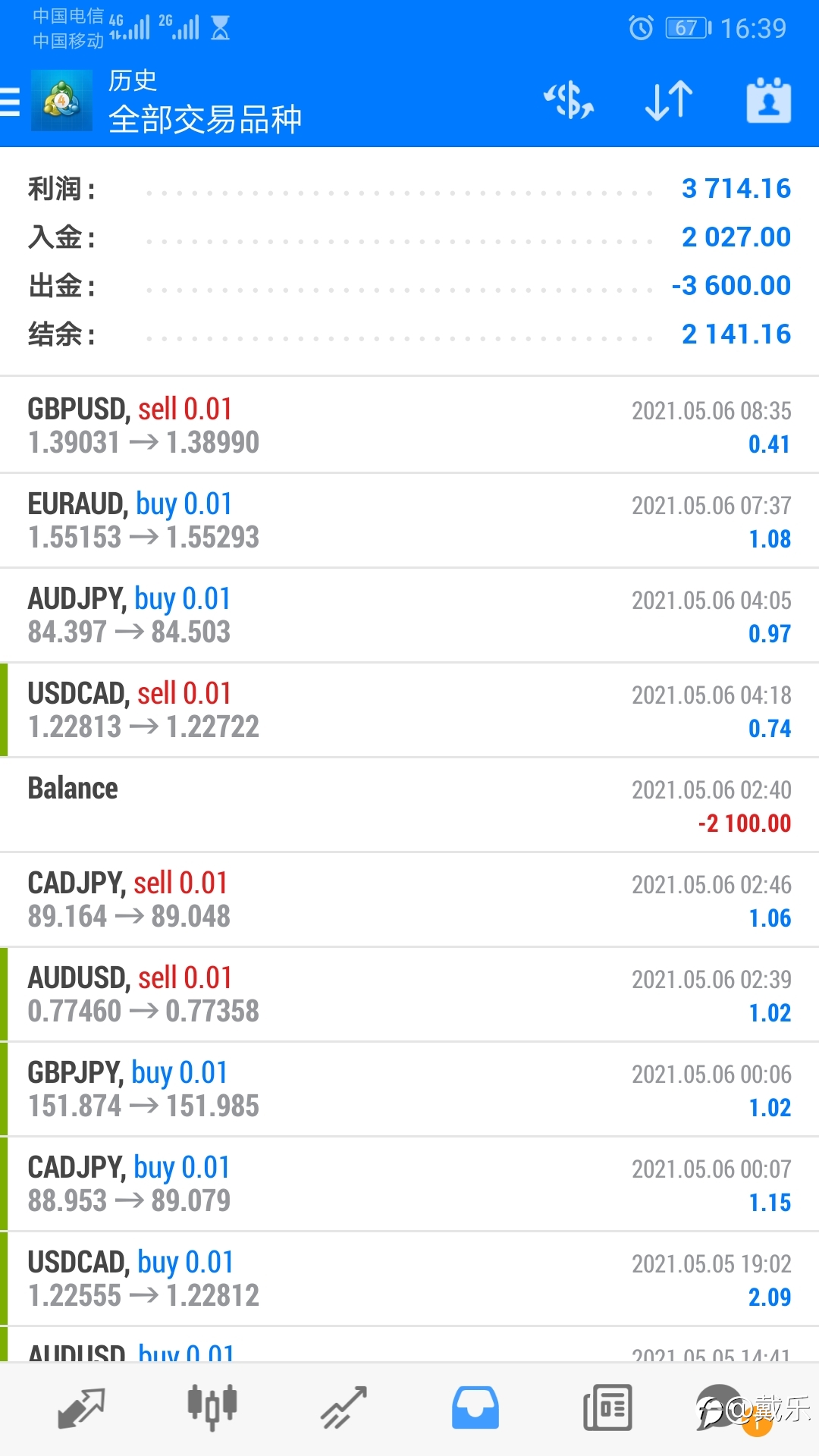Tap the MetaTrader 4 app logo

61,101
